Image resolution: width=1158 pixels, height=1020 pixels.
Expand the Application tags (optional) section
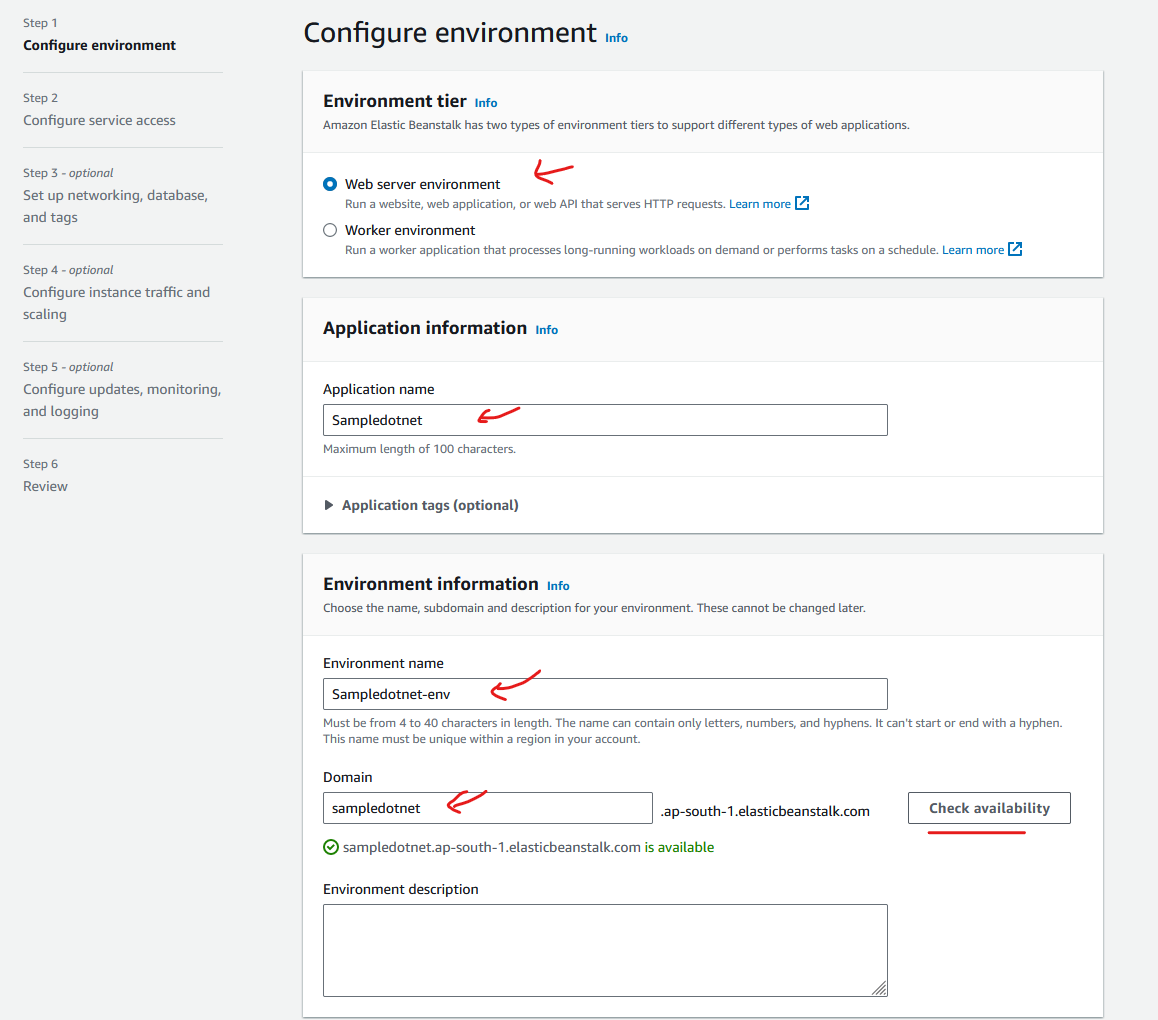[x=420, y=505]
